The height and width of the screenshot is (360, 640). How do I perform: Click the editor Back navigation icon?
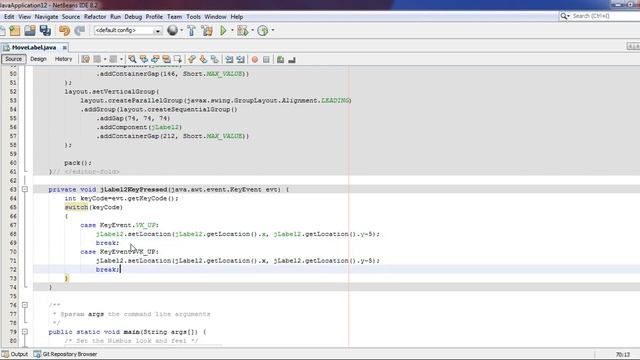pos(97,60)
